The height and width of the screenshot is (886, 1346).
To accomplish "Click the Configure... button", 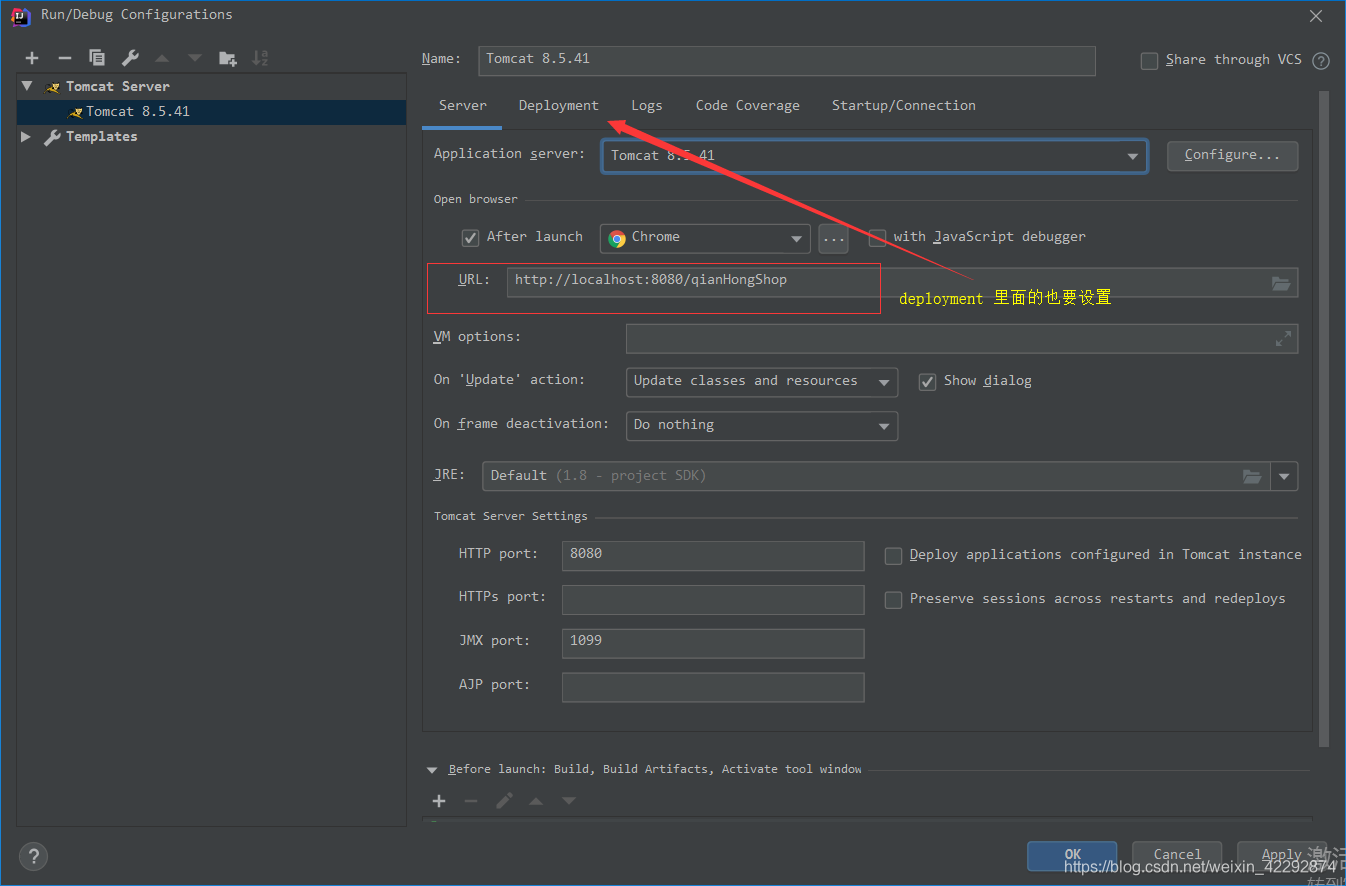I will [x=1232, y=155].
